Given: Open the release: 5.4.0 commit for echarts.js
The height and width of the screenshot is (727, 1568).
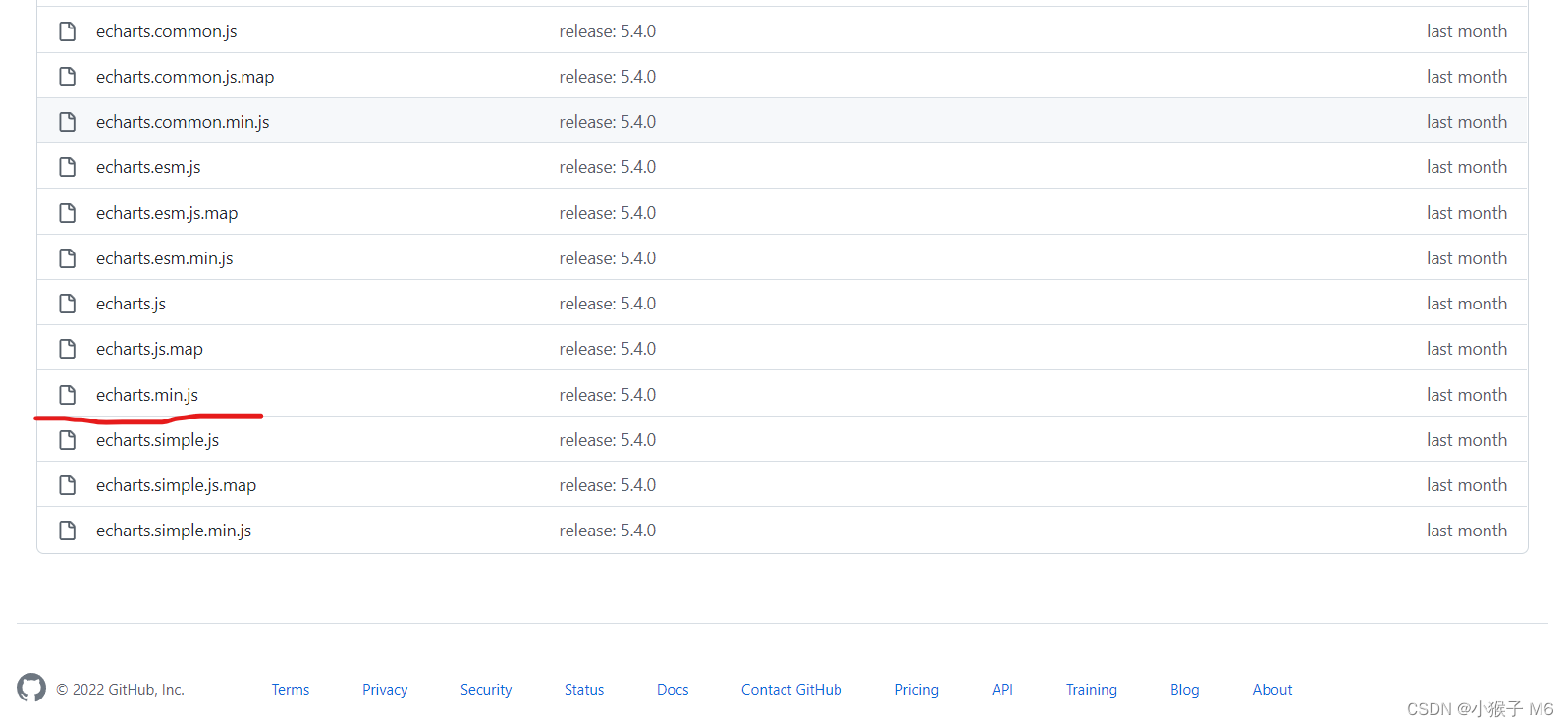Looking at the screenshot, I should [608, 304].
